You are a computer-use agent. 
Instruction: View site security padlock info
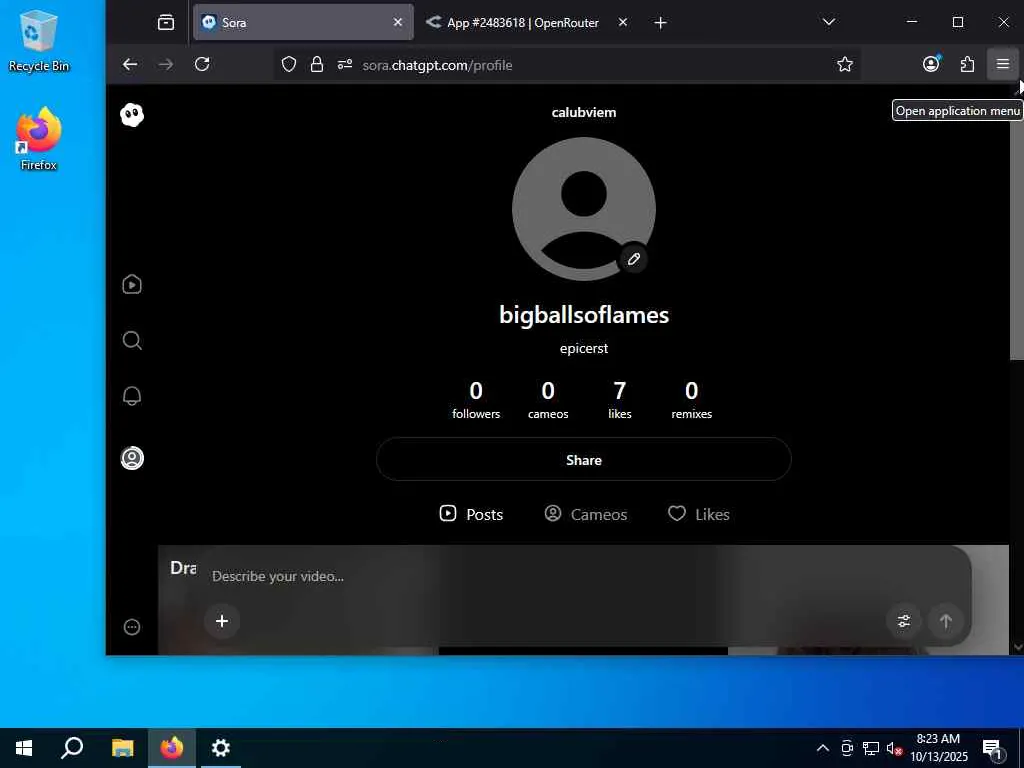[317, 64]
